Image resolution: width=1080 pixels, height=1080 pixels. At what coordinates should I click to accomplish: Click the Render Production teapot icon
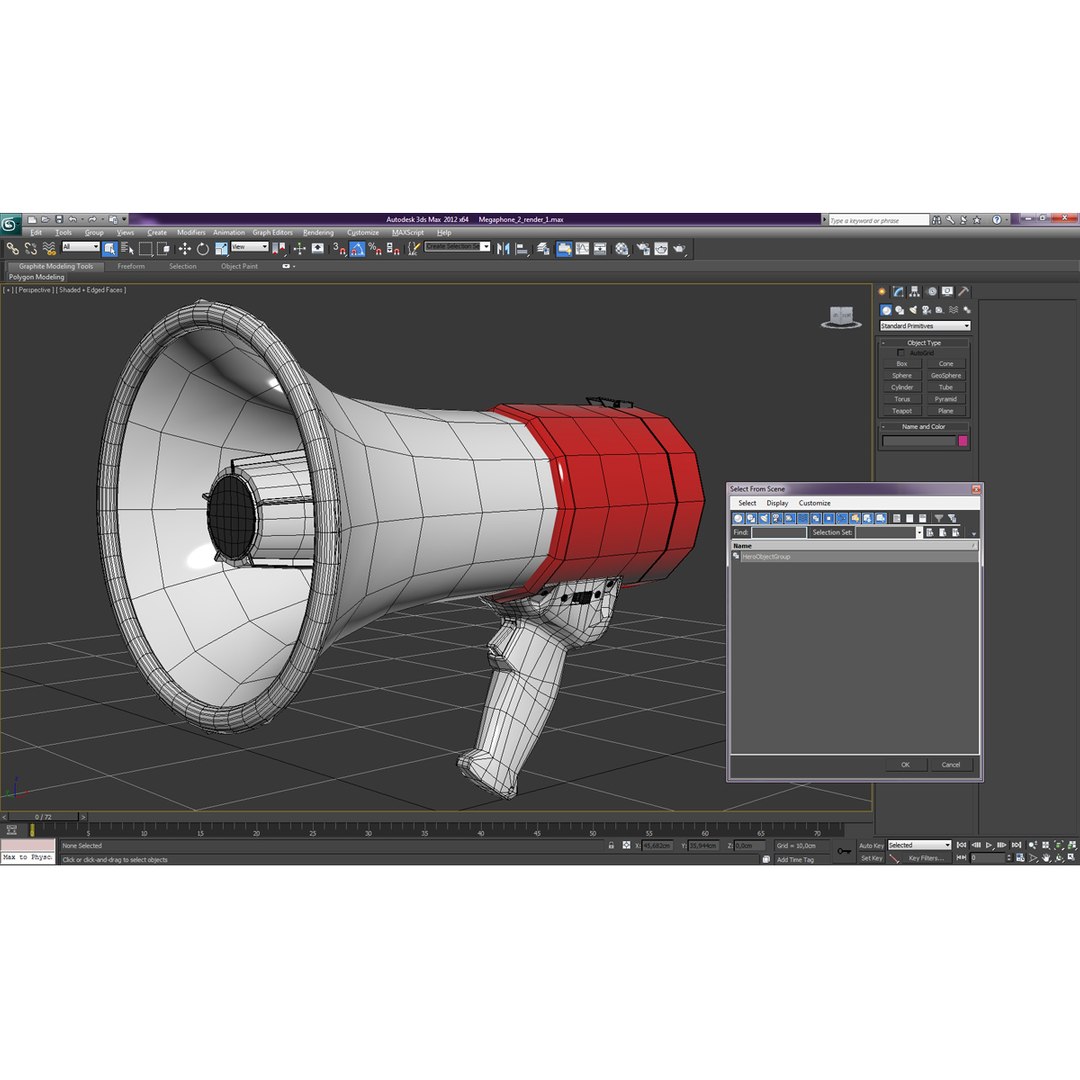(679, 249)
